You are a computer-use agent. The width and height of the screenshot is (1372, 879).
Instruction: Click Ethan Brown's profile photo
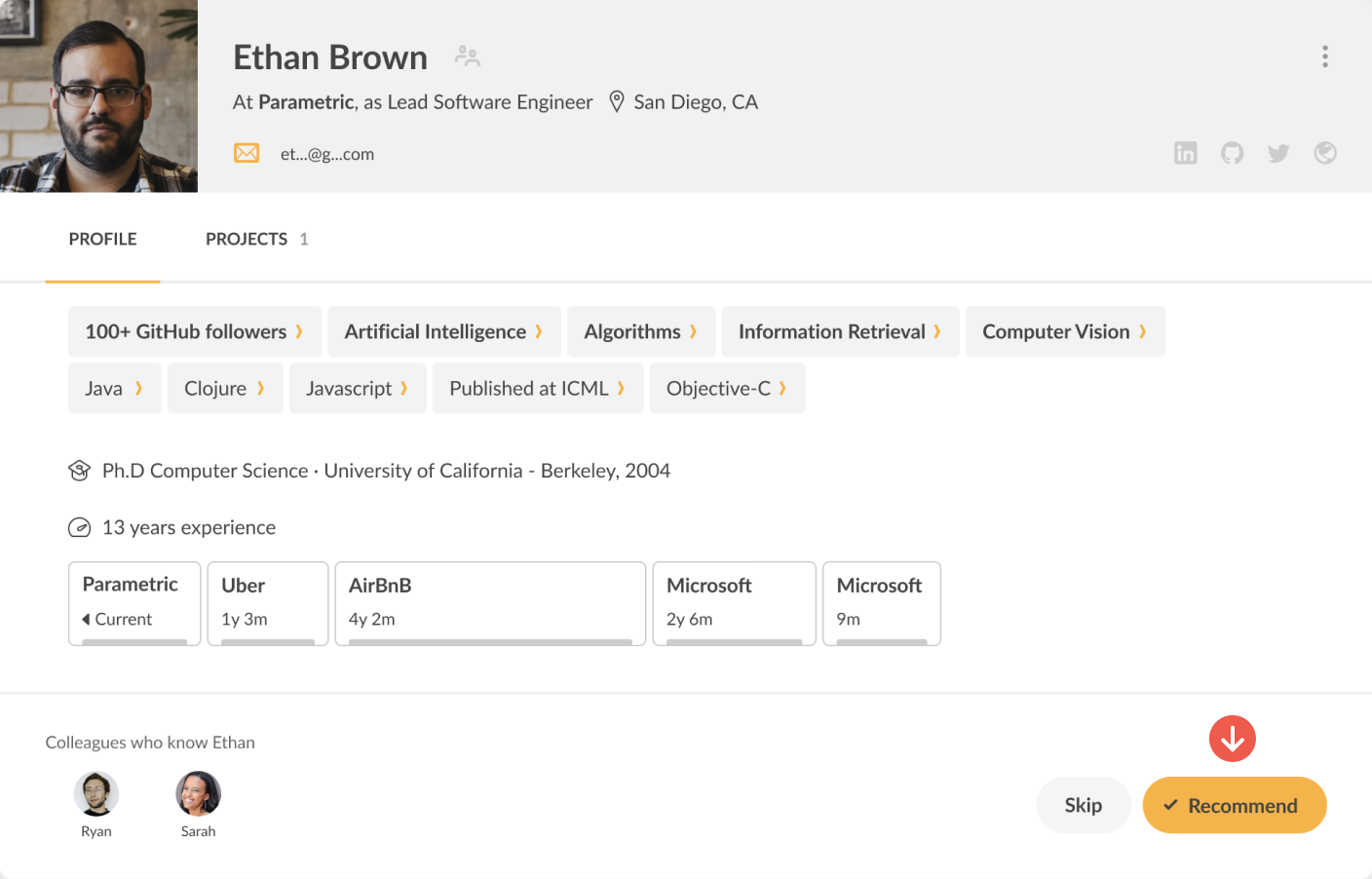[x=98, y=96]
